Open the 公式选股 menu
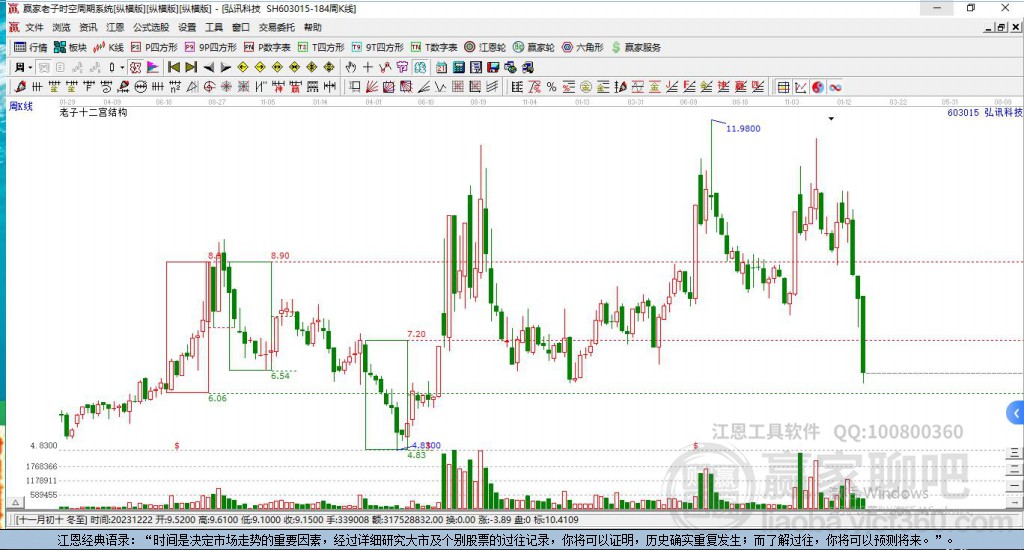Viewport: 1024px width, 550px height. coord(150,27)
